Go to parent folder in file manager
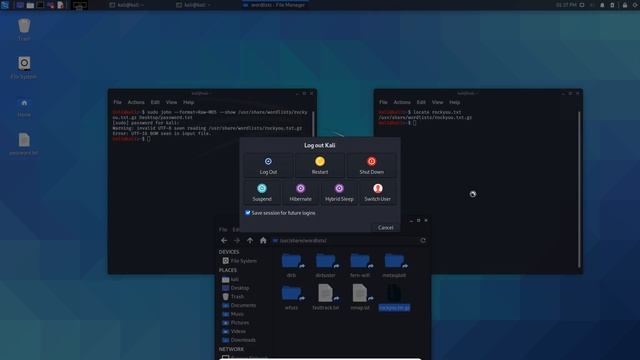 pos(250,240)
